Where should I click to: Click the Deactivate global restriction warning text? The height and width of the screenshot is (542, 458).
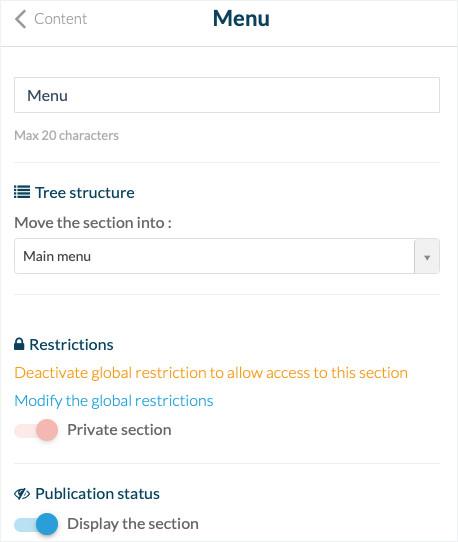[x=211, y=373]
